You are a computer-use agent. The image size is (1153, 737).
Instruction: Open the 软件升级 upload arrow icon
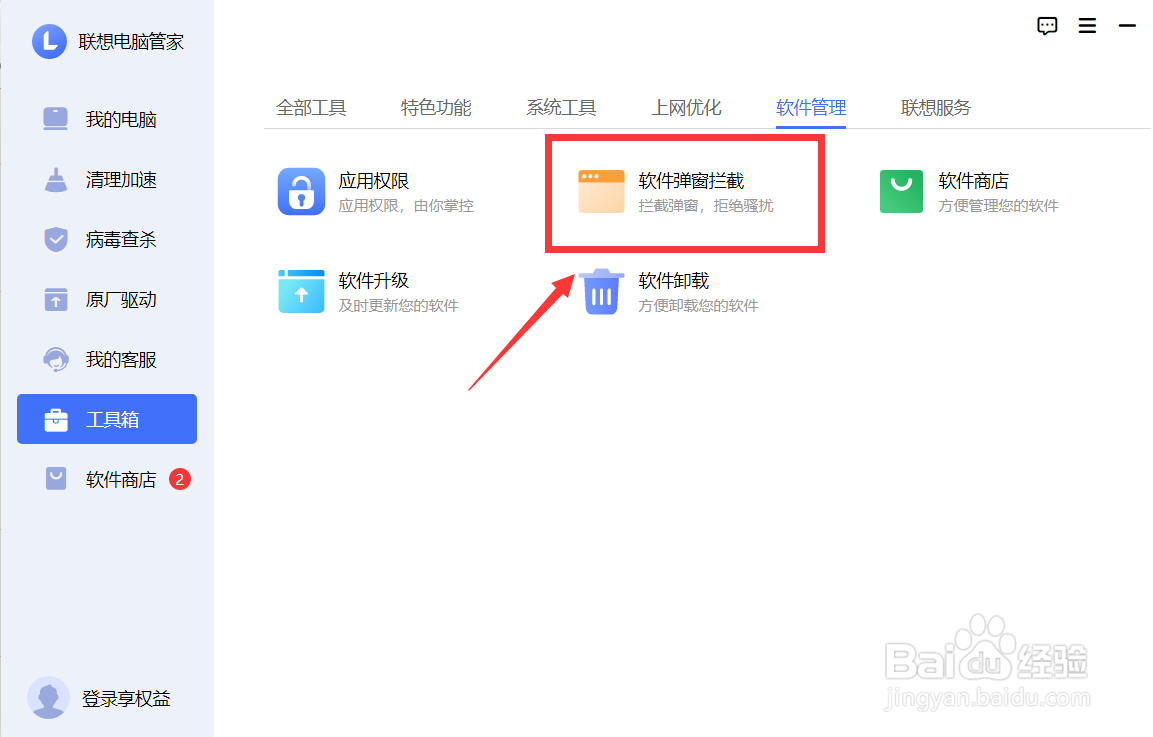(x=301, y=291)
